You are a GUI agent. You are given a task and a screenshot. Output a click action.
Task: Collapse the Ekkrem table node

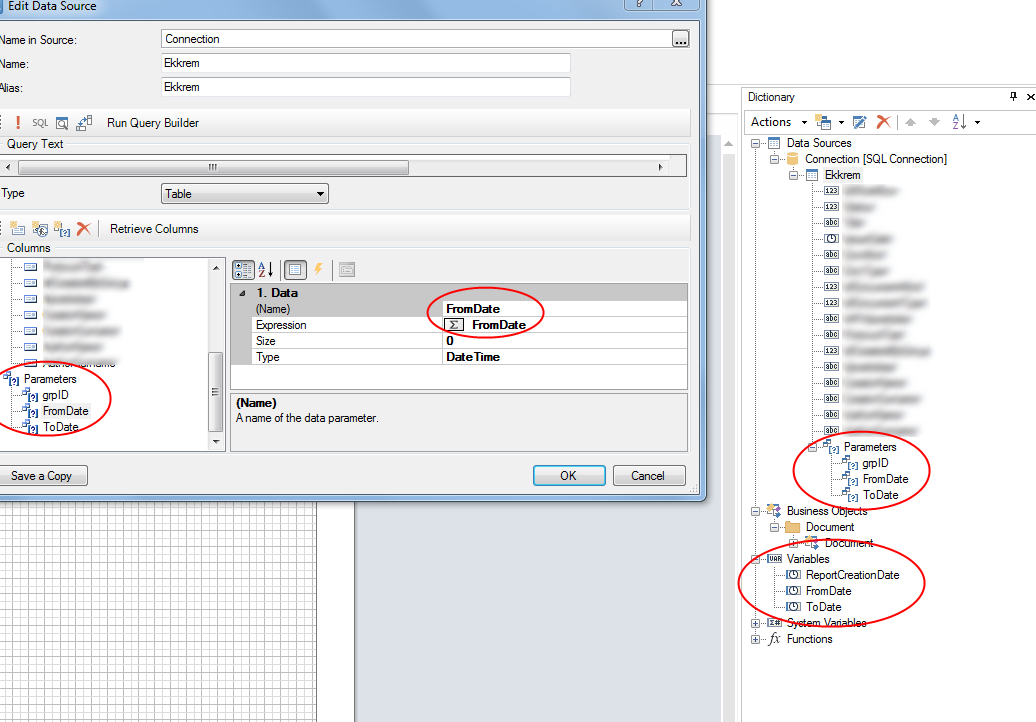point(794,175)
